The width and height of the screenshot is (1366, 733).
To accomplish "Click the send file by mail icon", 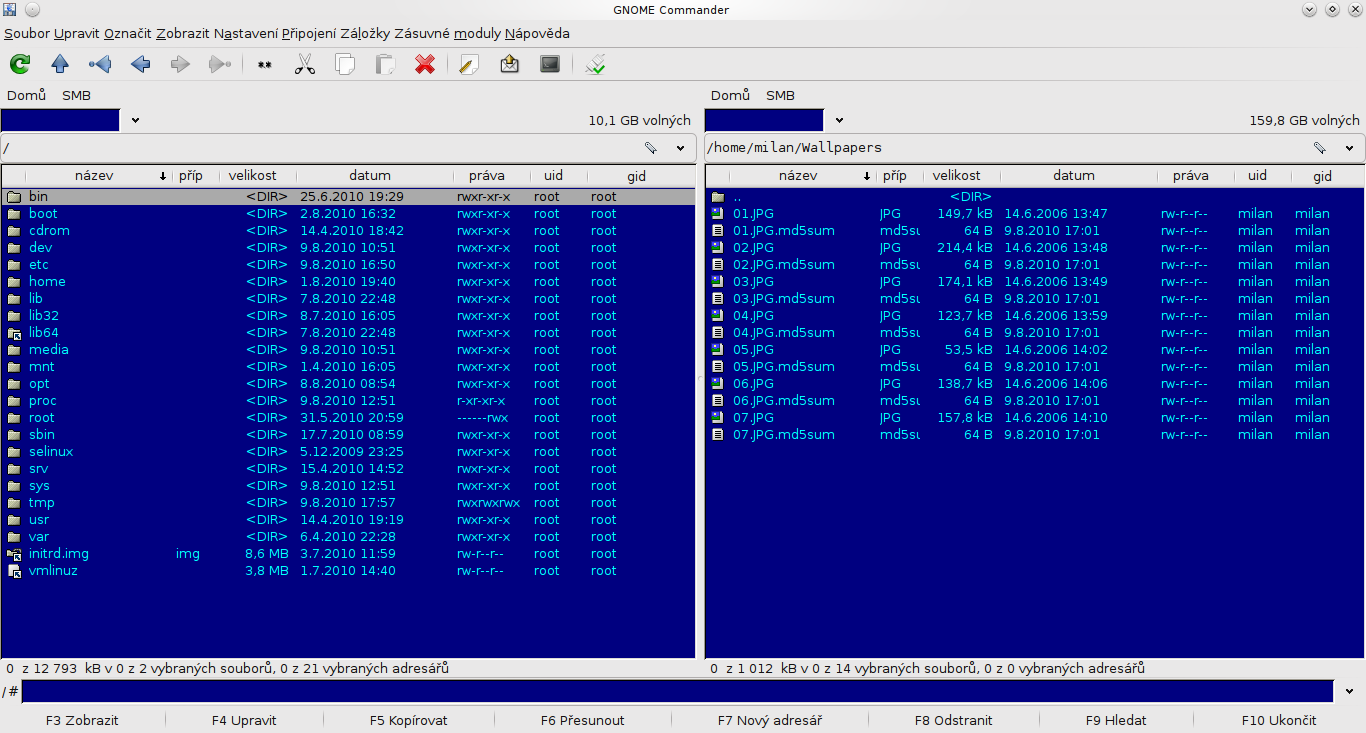I will tap(510, 65).
